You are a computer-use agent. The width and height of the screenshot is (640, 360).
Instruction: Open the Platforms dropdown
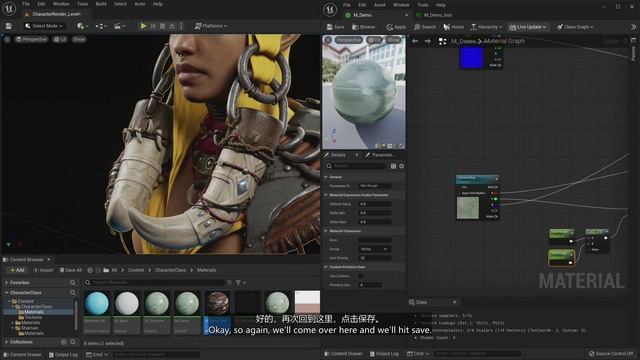(x=211, y=26)
